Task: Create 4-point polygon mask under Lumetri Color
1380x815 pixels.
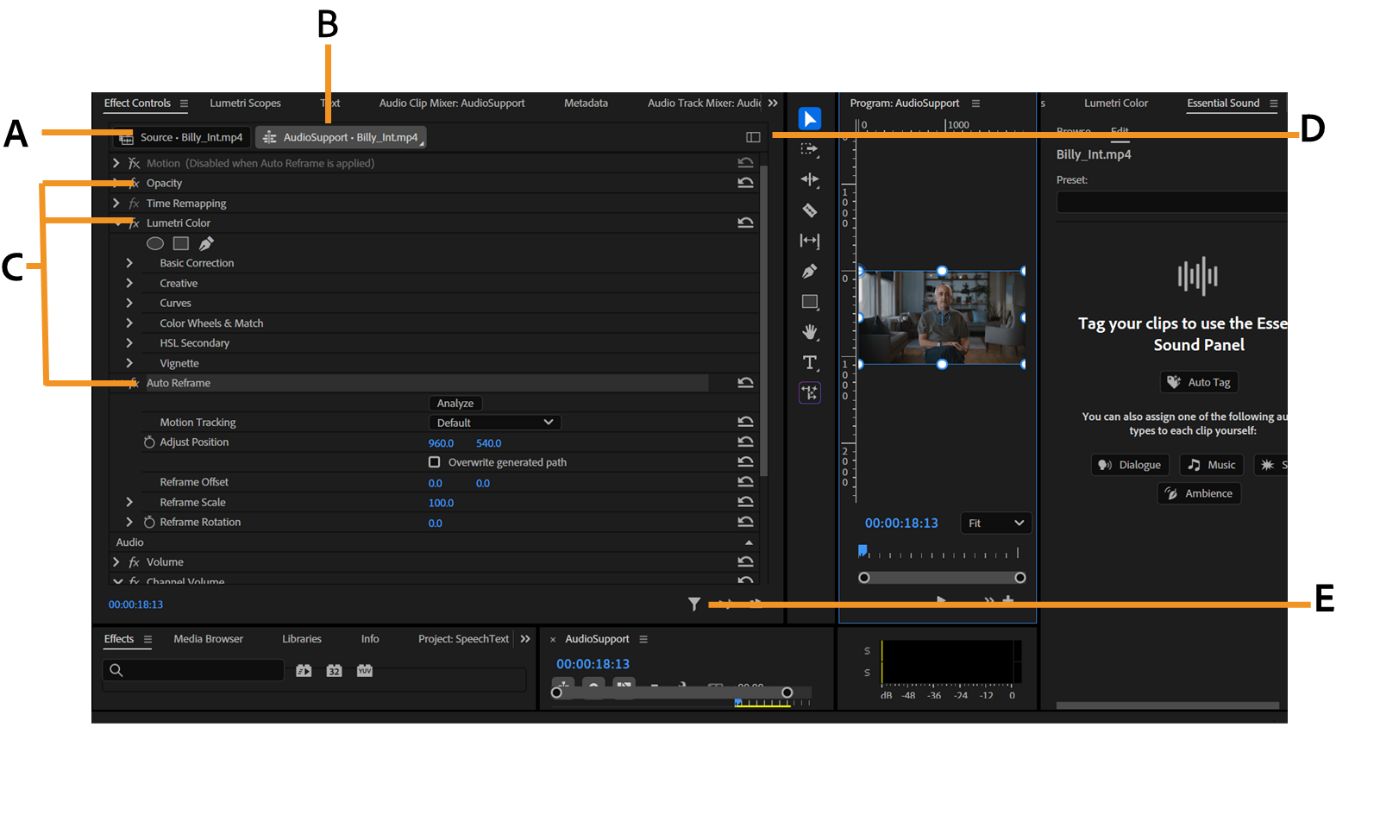Action: [x=181, y=243]
